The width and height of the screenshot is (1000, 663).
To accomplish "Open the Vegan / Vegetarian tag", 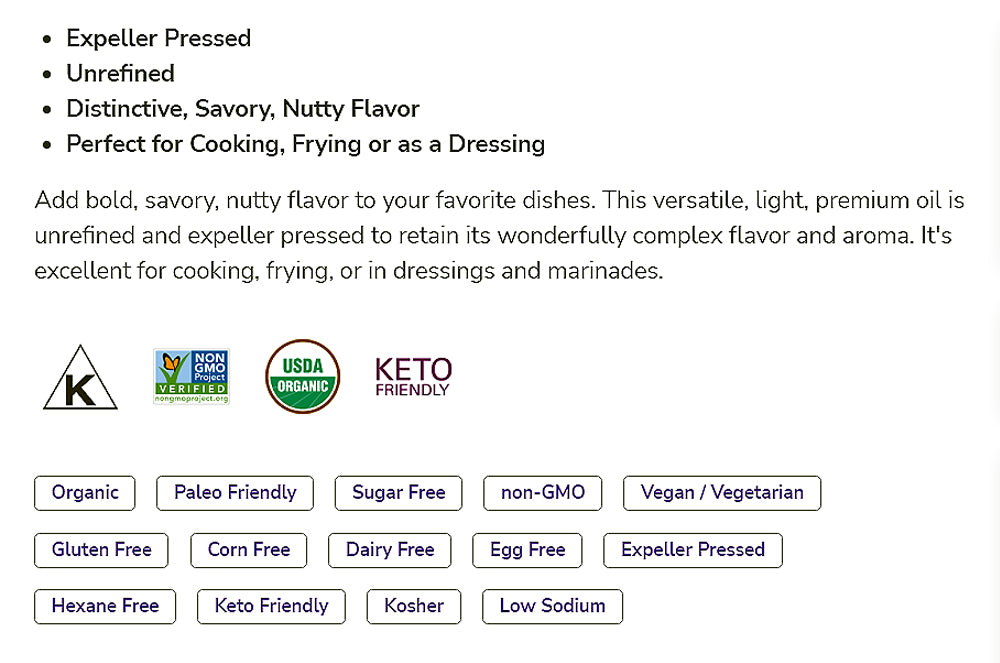I will point(722,493).
